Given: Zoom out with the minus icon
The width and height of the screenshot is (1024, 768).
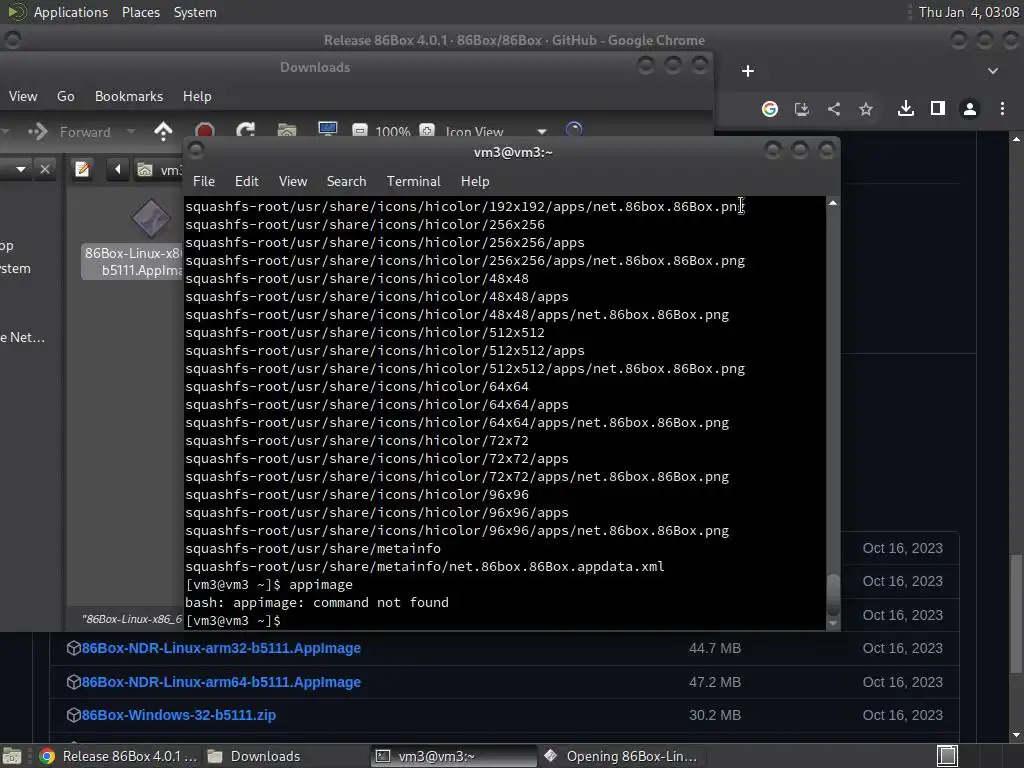Looking at the screenshot, I should [360, 131].
